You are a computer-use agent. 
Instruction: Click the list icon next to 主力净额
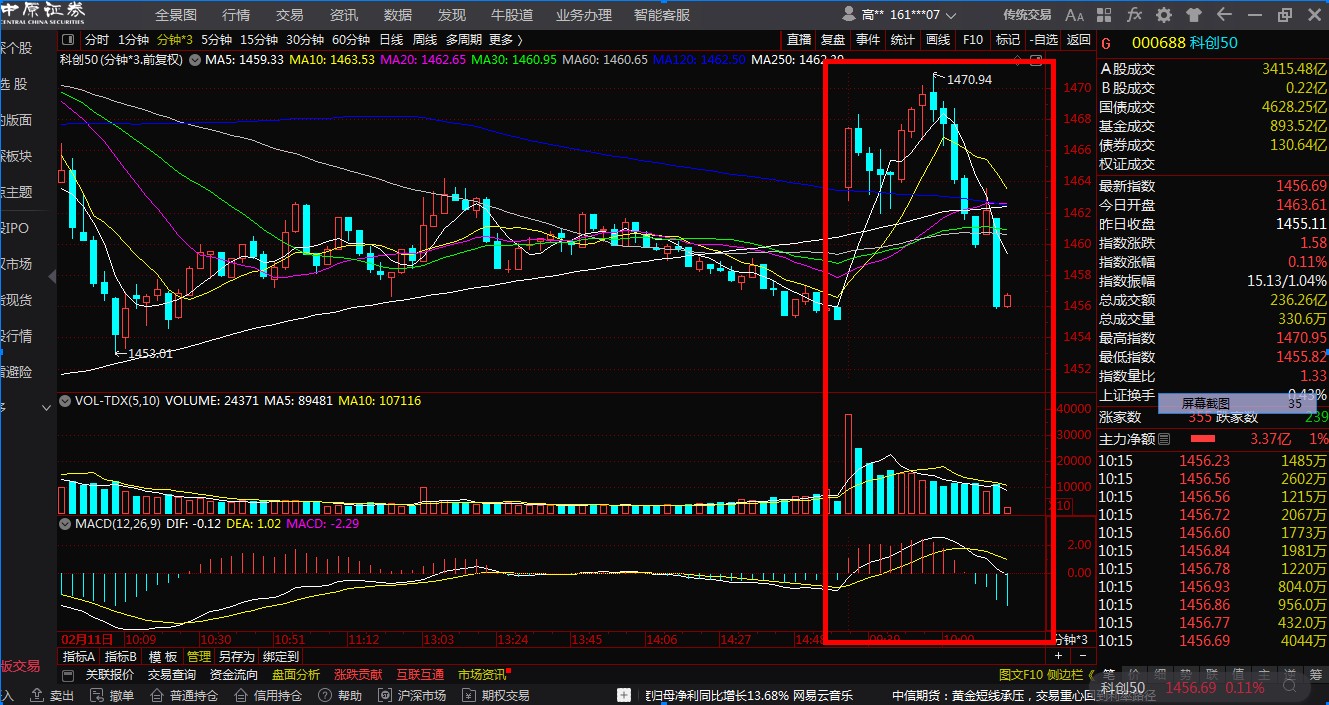tap(1163, 439)
